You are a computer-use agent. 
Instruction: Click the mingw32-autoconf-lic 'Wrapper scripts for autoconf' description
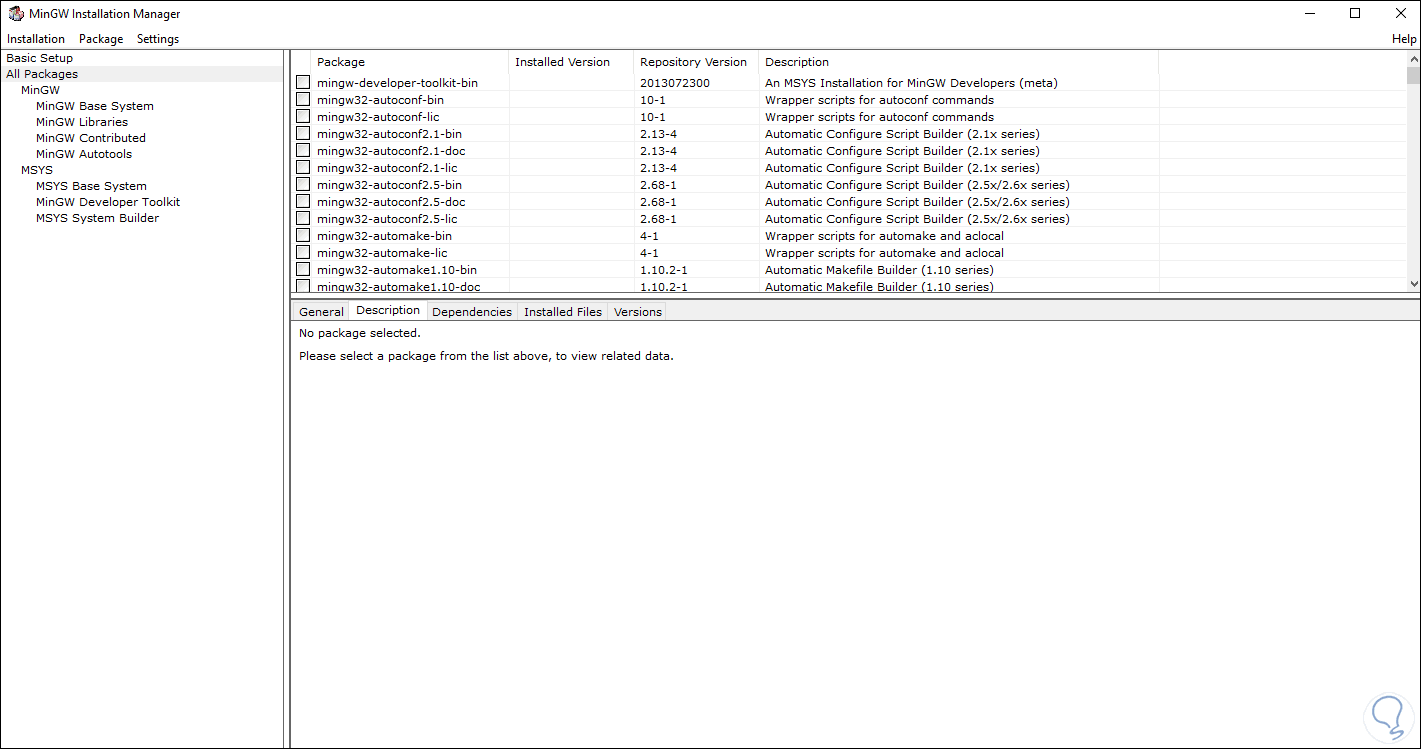pyautogui.click(x=879, y=117)
